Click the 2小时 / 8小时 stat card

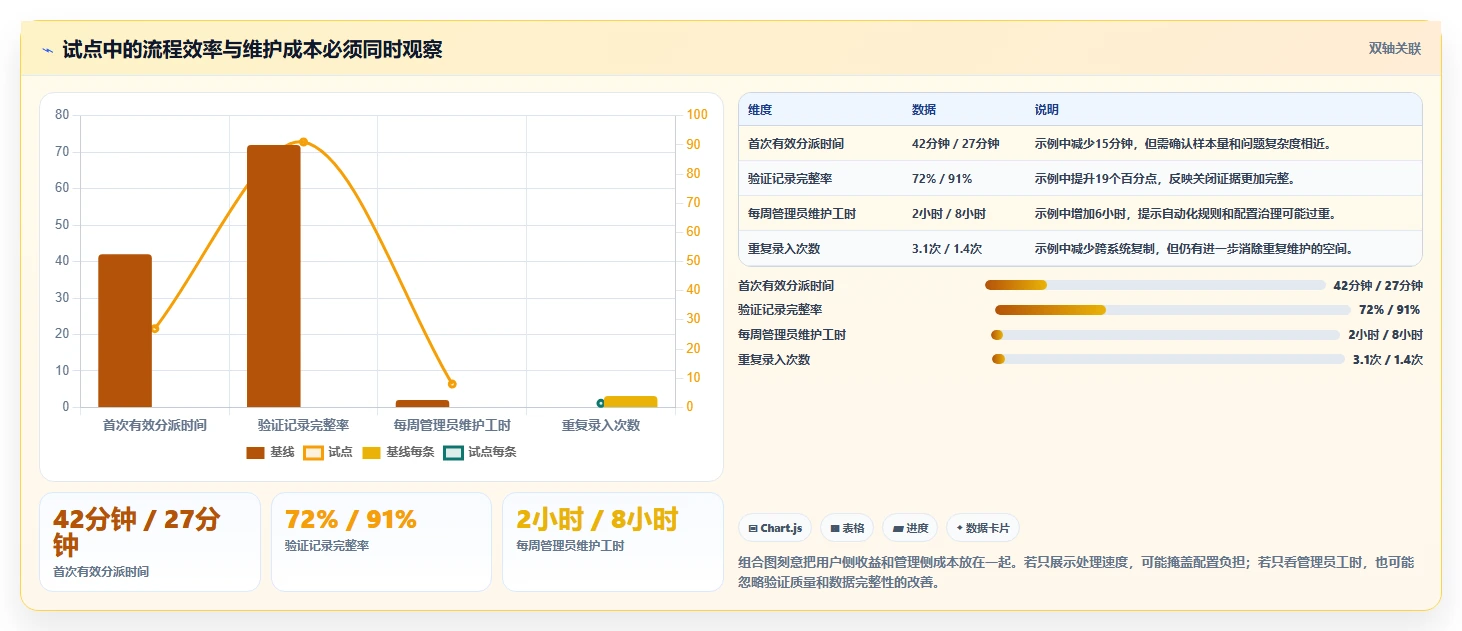(613, 542)
